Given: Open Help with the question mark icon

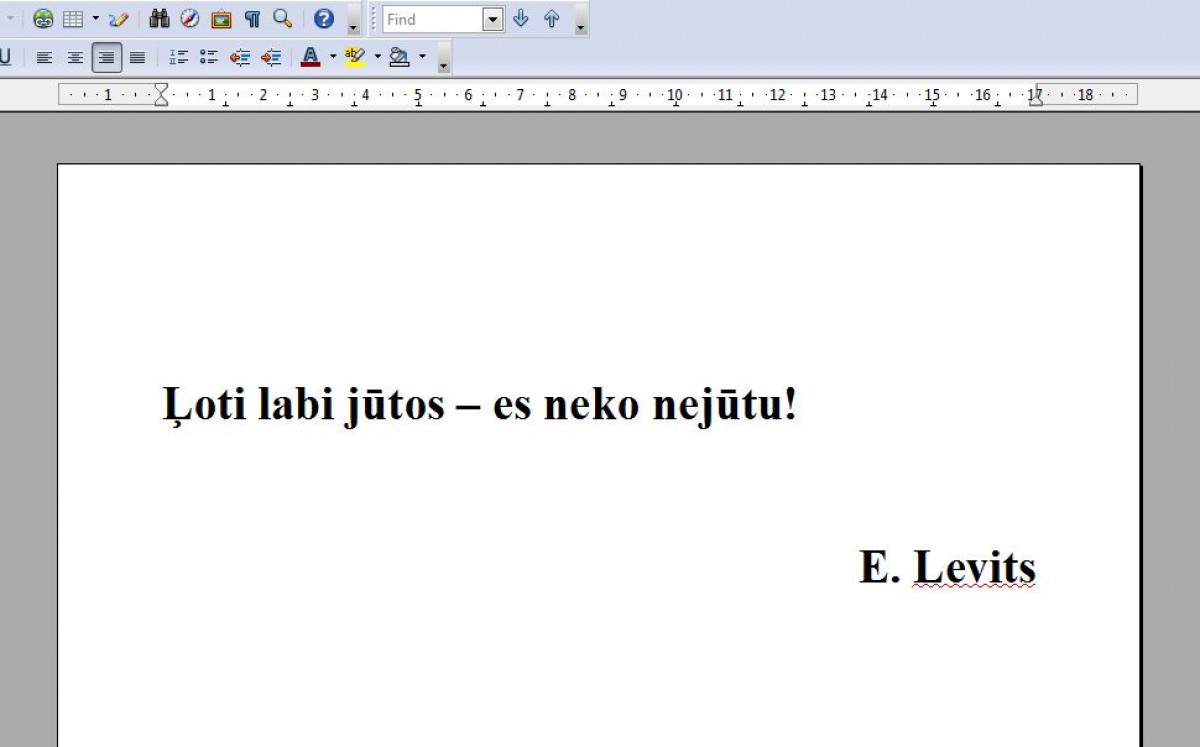Looking at the screenshot, I should [324, 19].
